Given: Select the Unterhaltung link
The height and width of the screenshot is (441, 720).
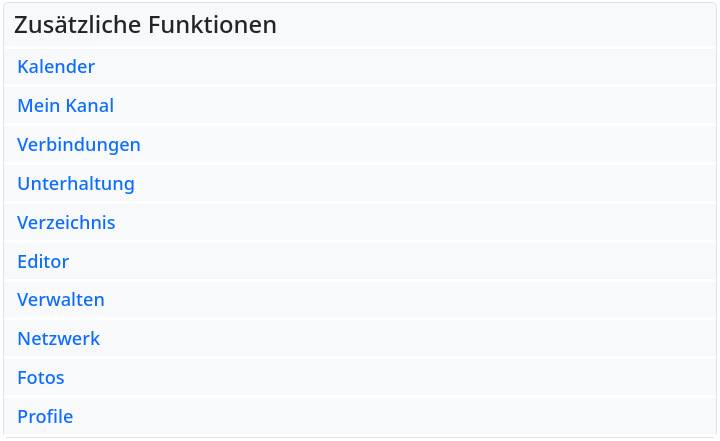Looking at the screenshot, I should [x=76, y=184].
